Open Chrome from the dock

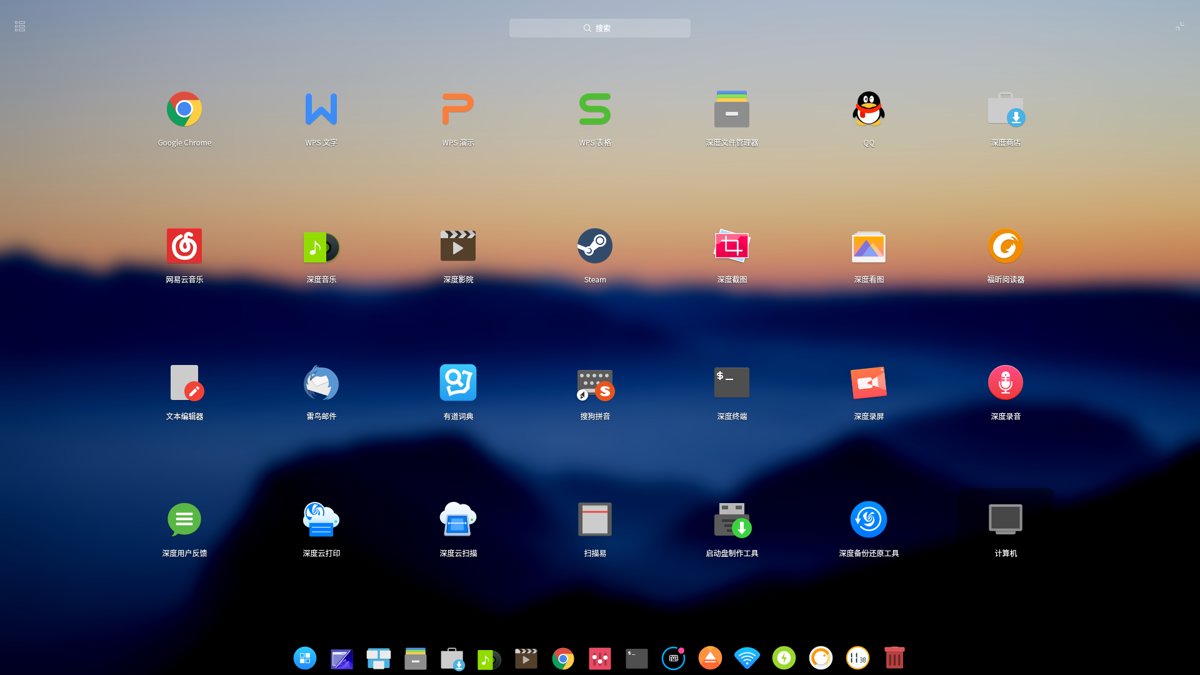(563, 658)
